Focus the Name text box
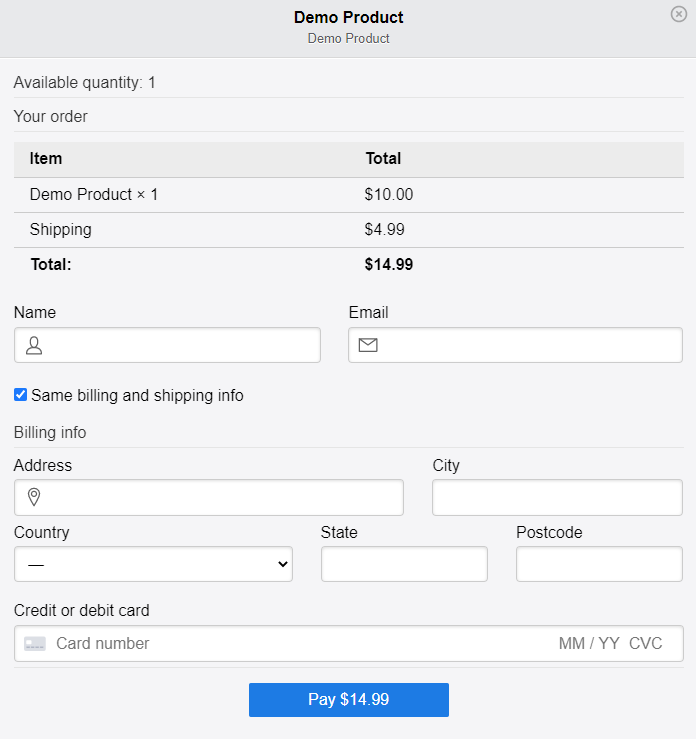 (x=180, y=345)
